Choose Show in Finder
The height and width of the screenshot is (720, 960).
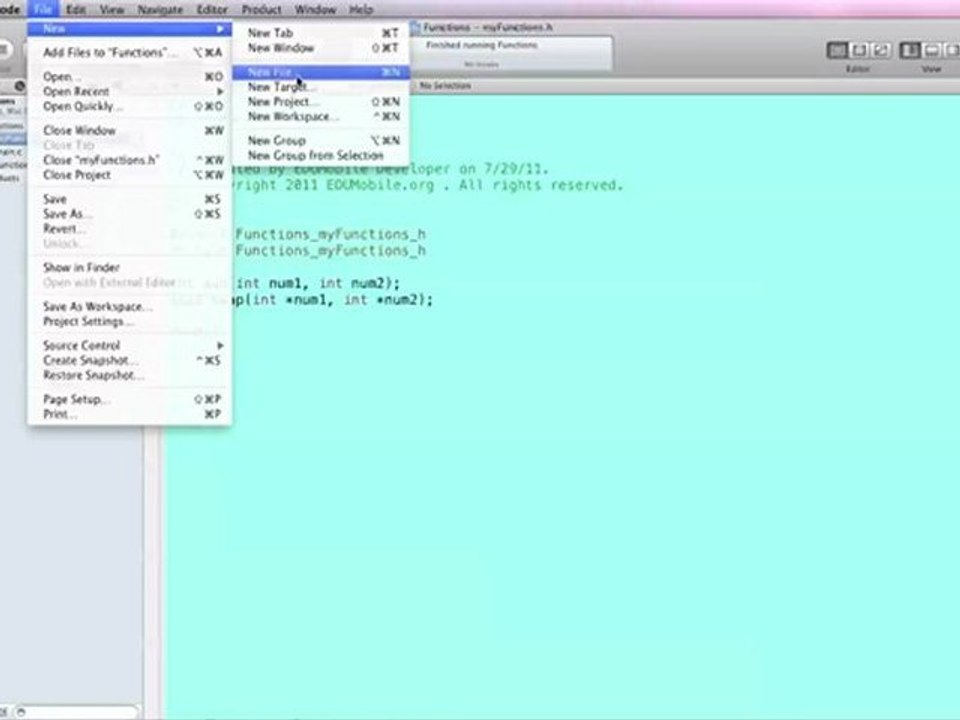tap(130, 268)
